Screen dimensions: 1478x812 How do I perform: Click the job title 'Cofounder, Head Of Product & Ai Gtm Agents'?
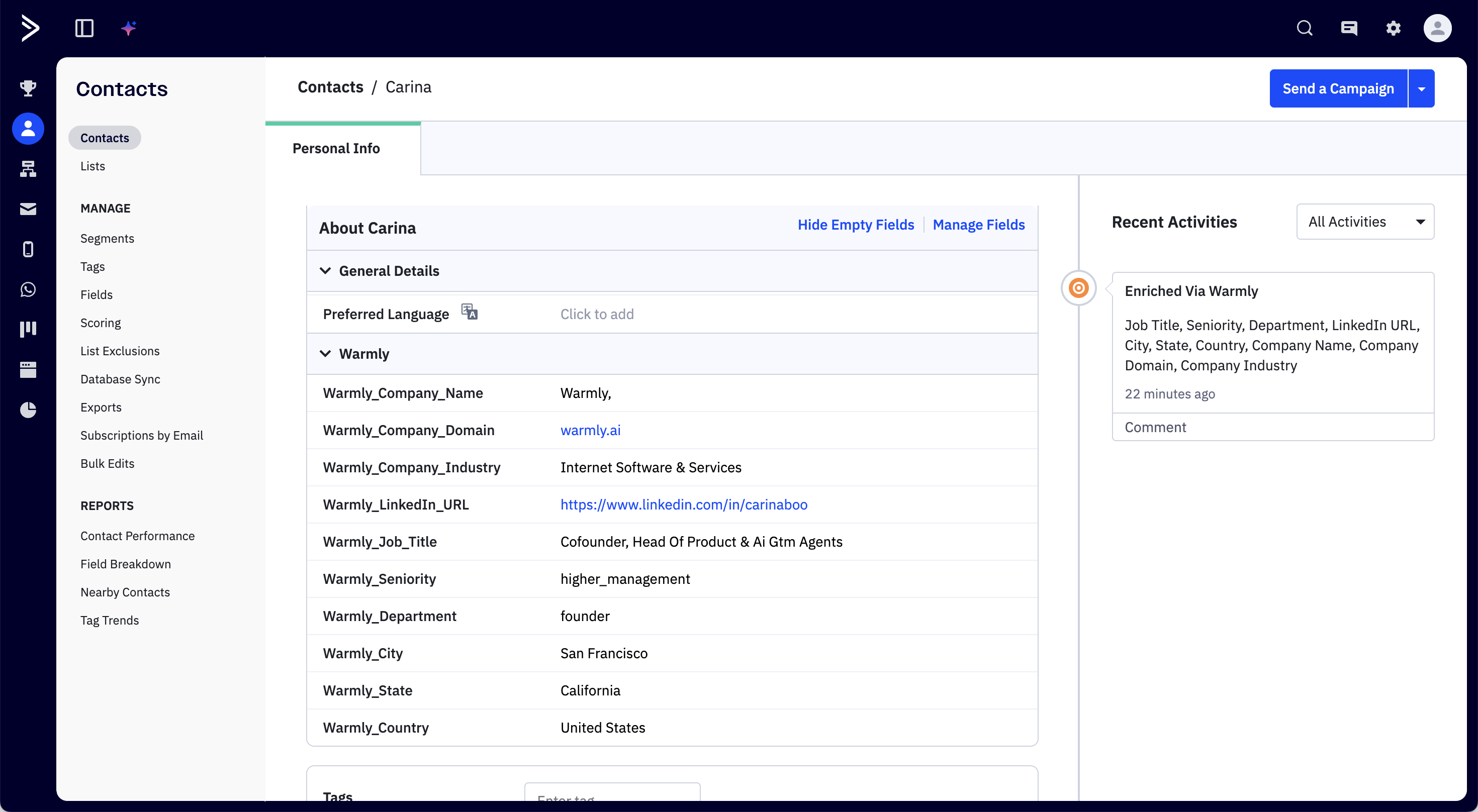[x=701, y=541]
